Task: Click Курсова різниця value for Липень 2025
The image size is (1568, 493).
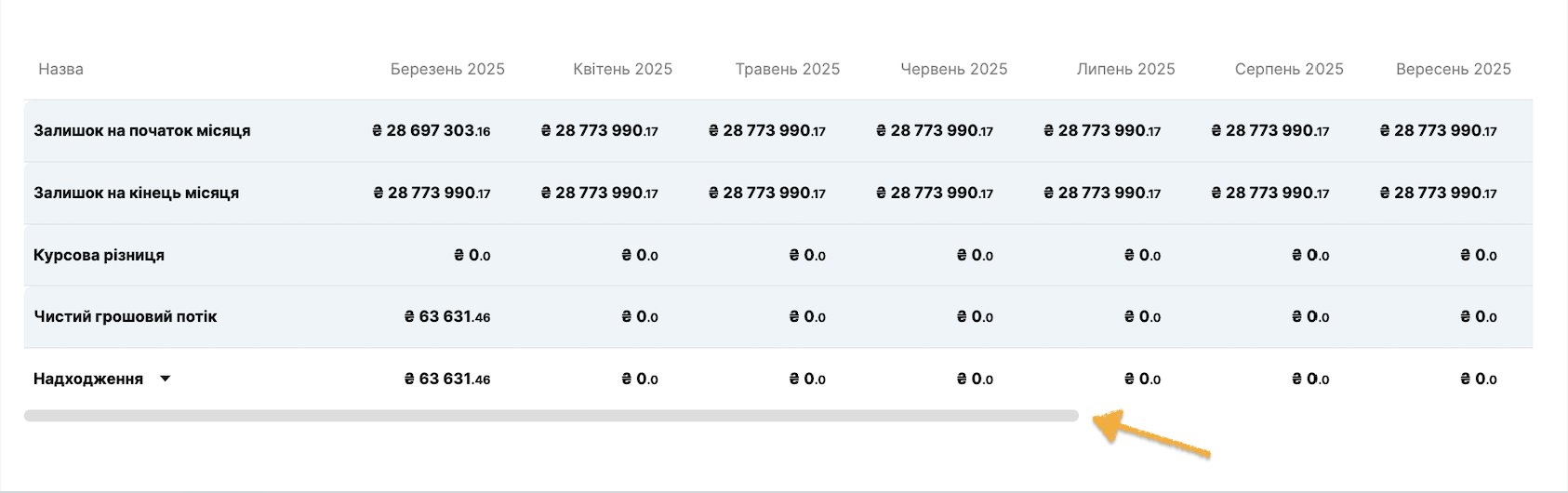Action: click(x=1143, y=255)
